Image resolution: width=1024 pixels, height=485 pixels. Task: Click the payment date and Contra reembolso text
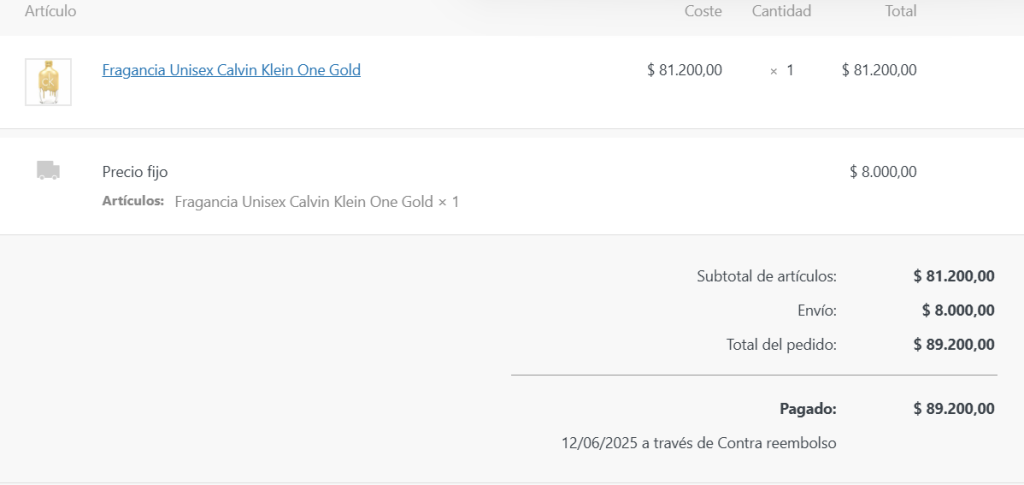(699, 442)
